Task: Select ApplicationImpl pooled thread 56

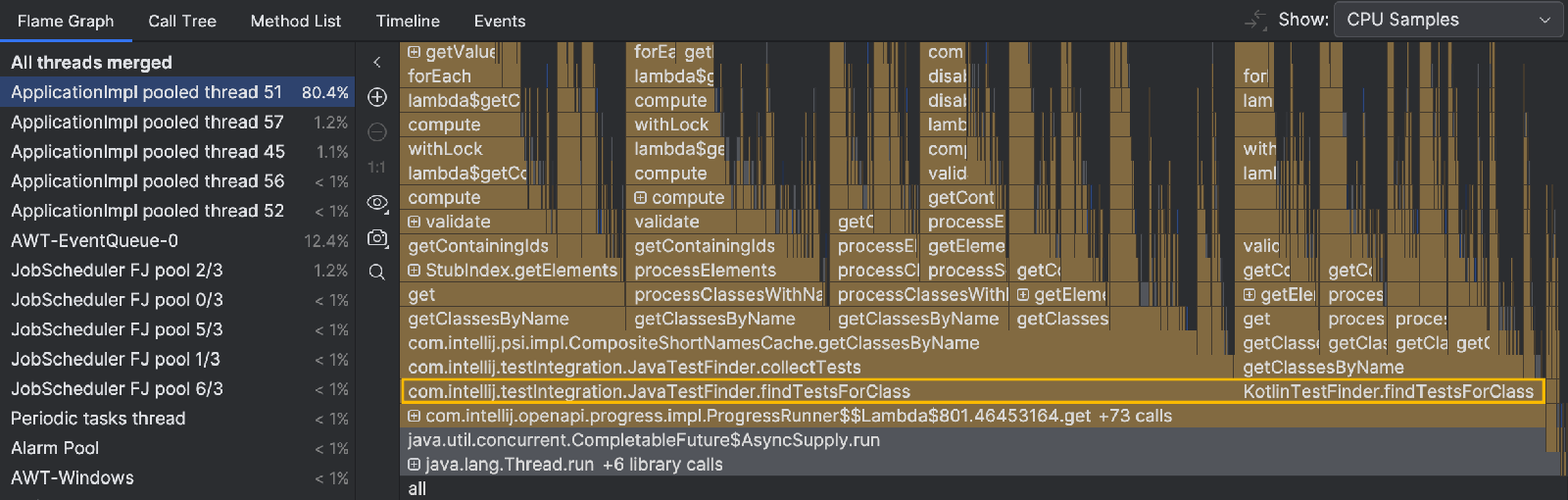Action: (x=177, y=181)
